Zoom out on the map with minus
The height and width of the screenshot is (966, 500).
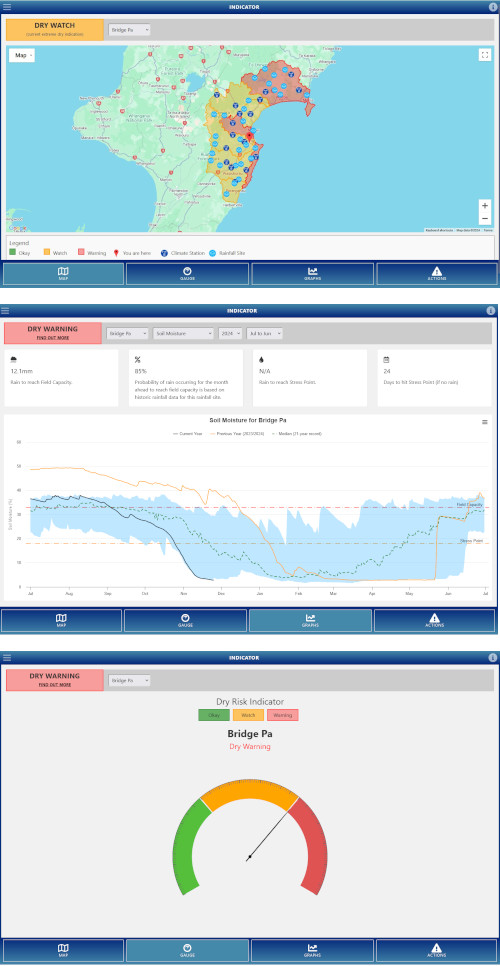coord(485,218)
